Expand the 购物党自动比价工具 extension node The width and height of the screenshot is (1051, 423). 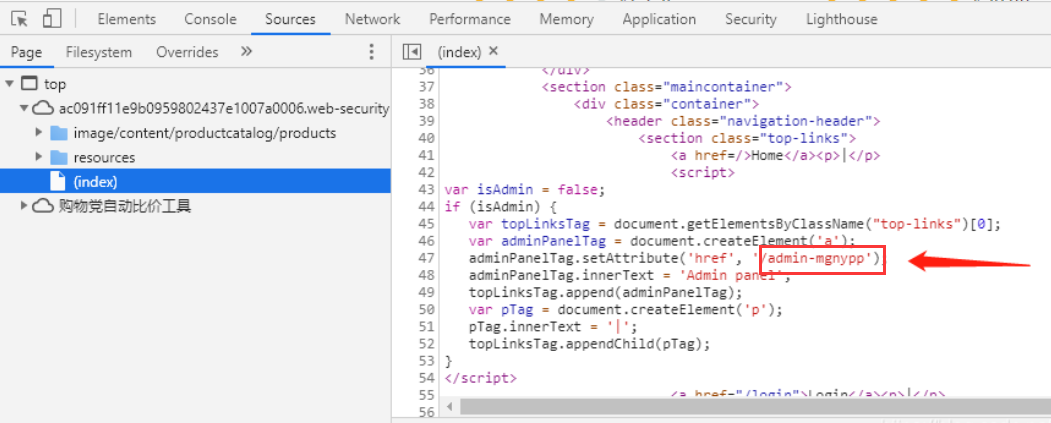tap(24, 206)
